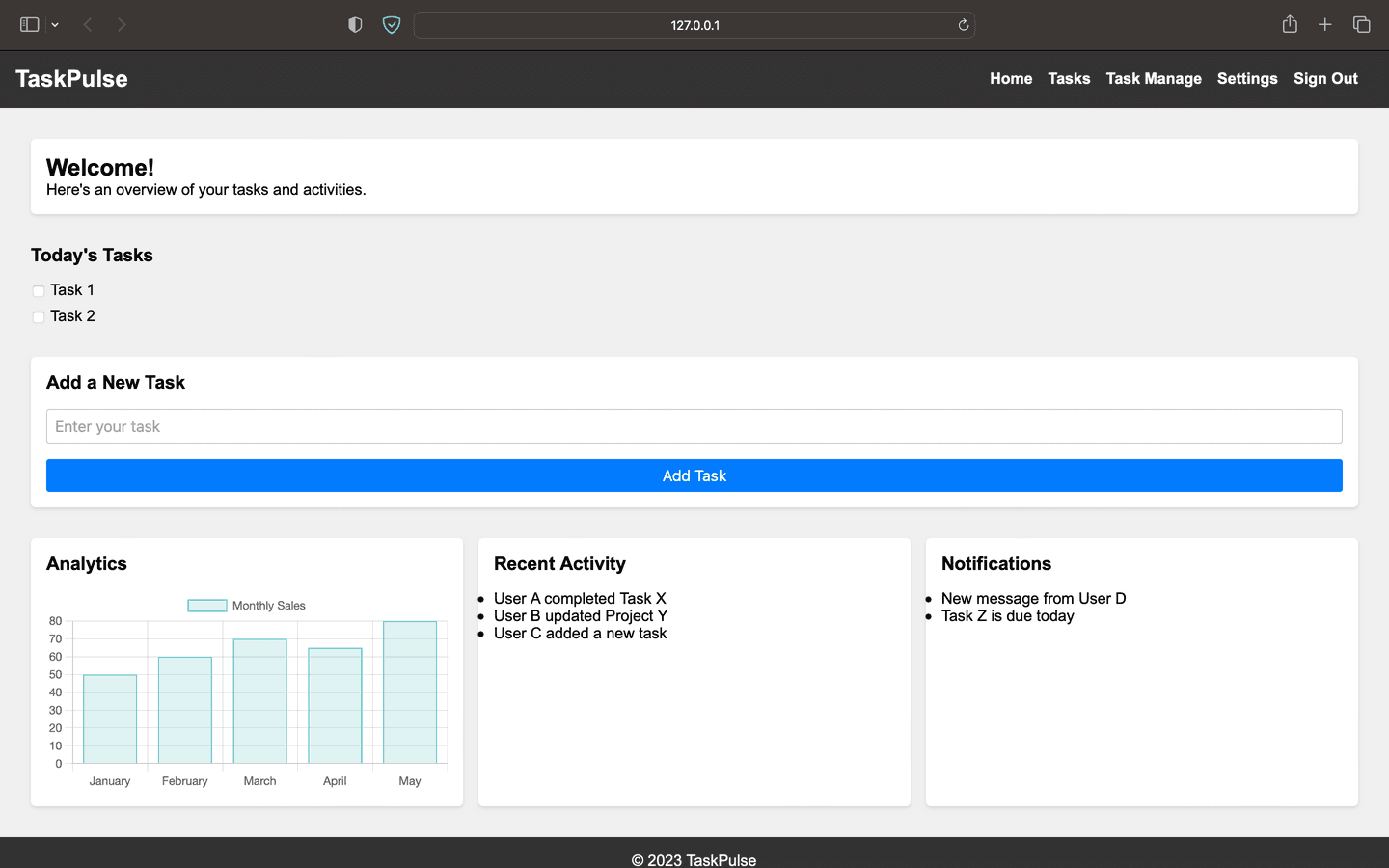Sign Out from the navbar
Screen dimensions: 1389x868
pyautogui.click(x=1325, y=79)
